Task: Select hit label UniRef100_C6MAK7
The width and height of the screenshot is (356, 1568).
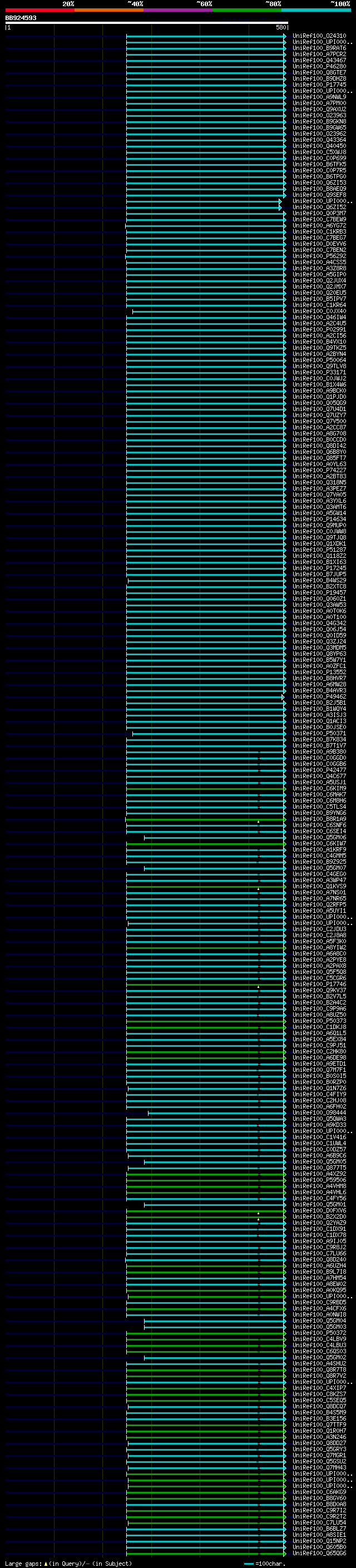Action: point(319,794)
